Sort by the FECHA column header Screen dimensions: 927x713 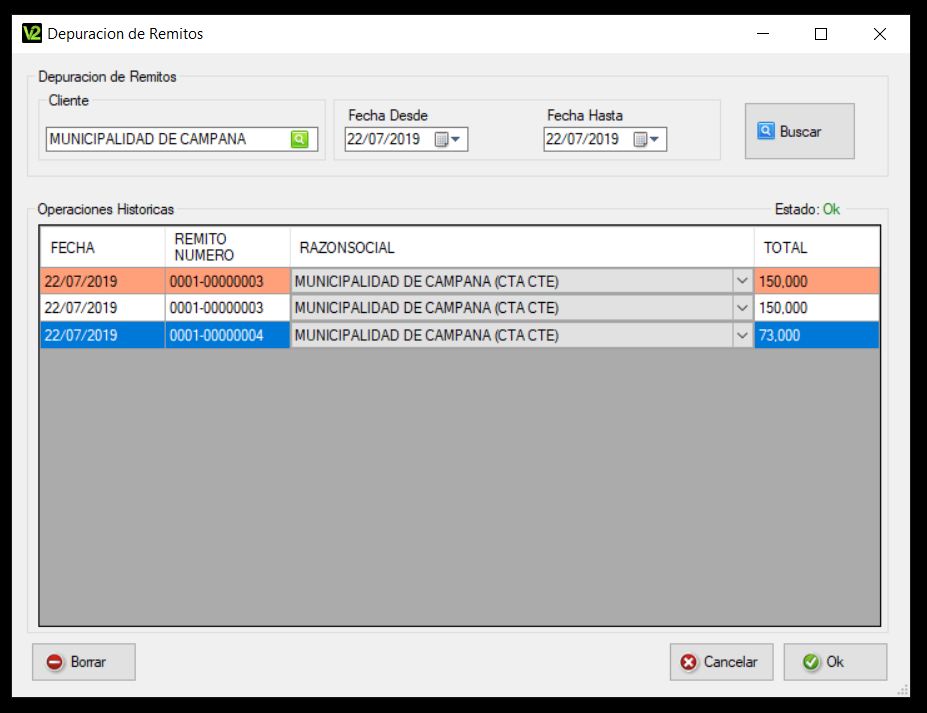click(x=102, y=247)
